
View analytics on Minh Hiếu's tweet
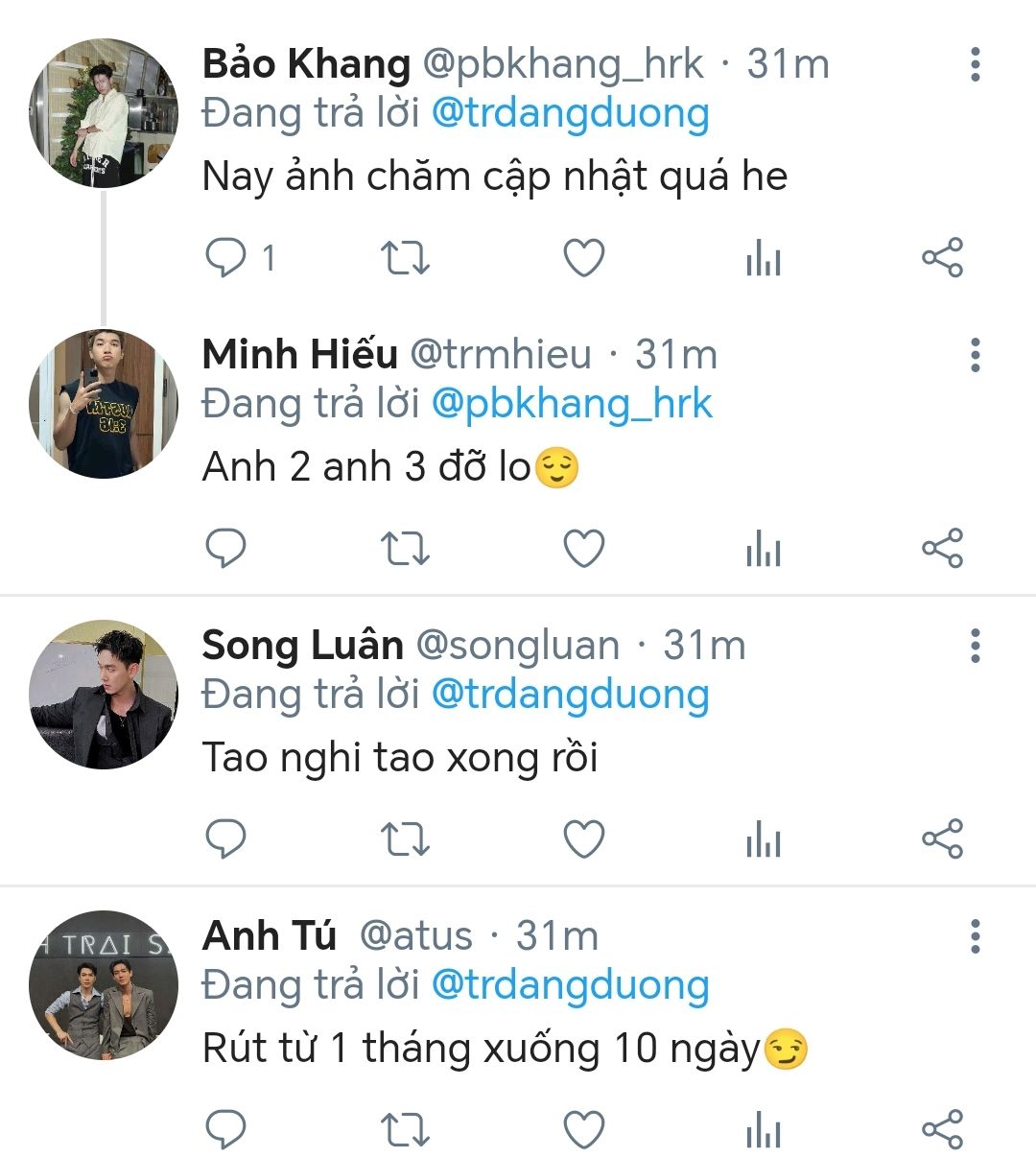(x=764, y=549)
